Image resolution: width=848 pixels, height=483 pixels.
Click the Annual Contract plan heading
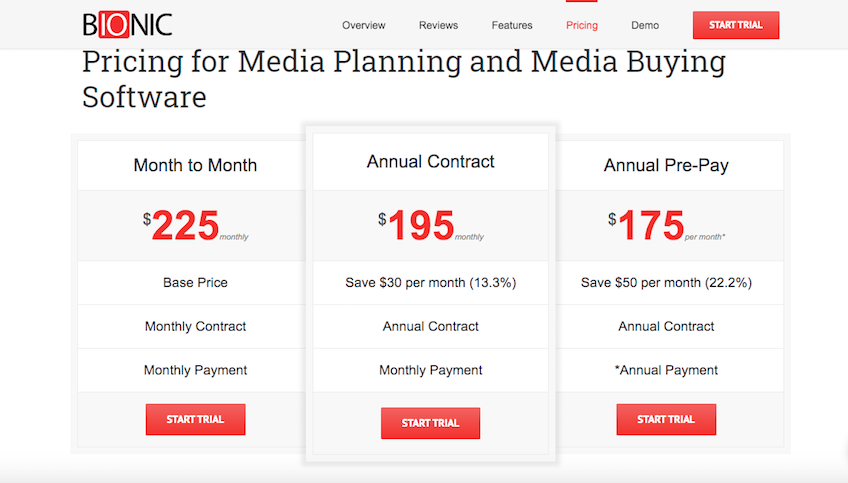click(x=430, y=161)
